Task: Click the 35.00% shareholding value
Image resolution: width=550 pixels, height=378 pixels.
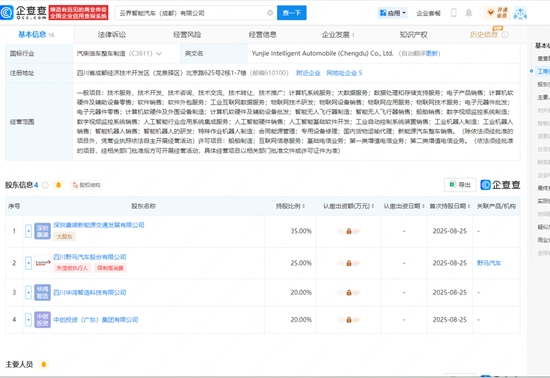Action: tap(301, 231)
